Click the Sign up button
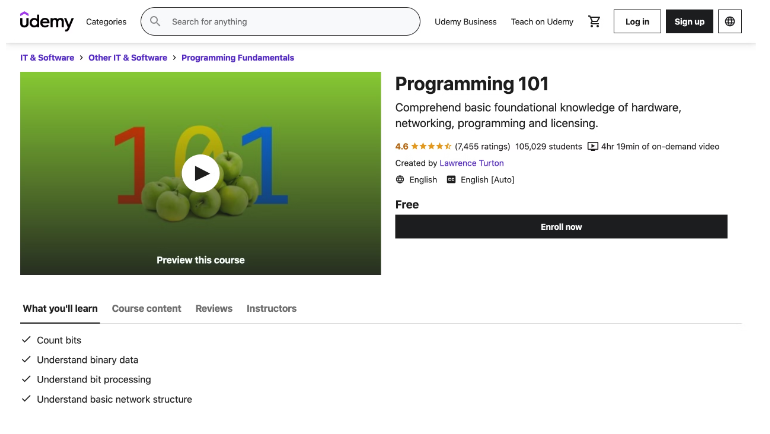 click(x=689, y=21)
